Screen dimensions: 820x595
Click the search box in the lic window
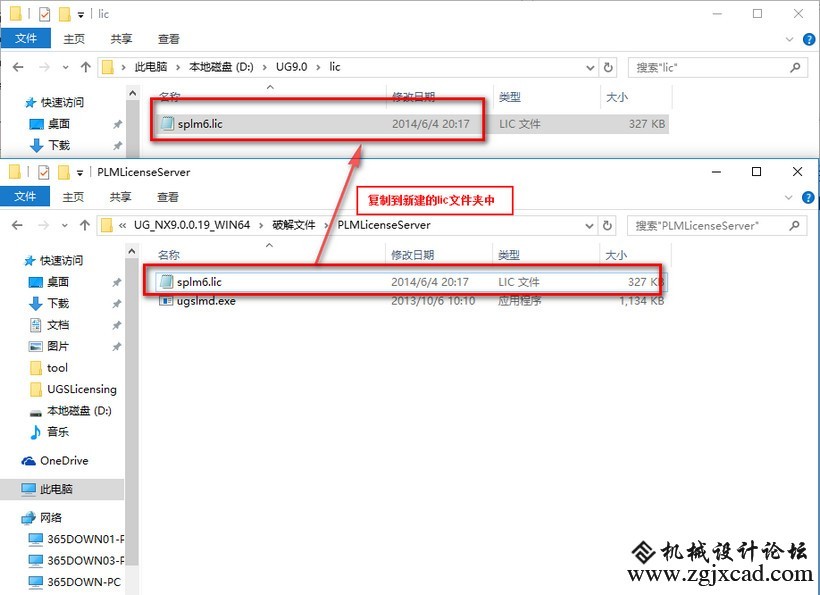pyautogui.click(x=718, y=67)
